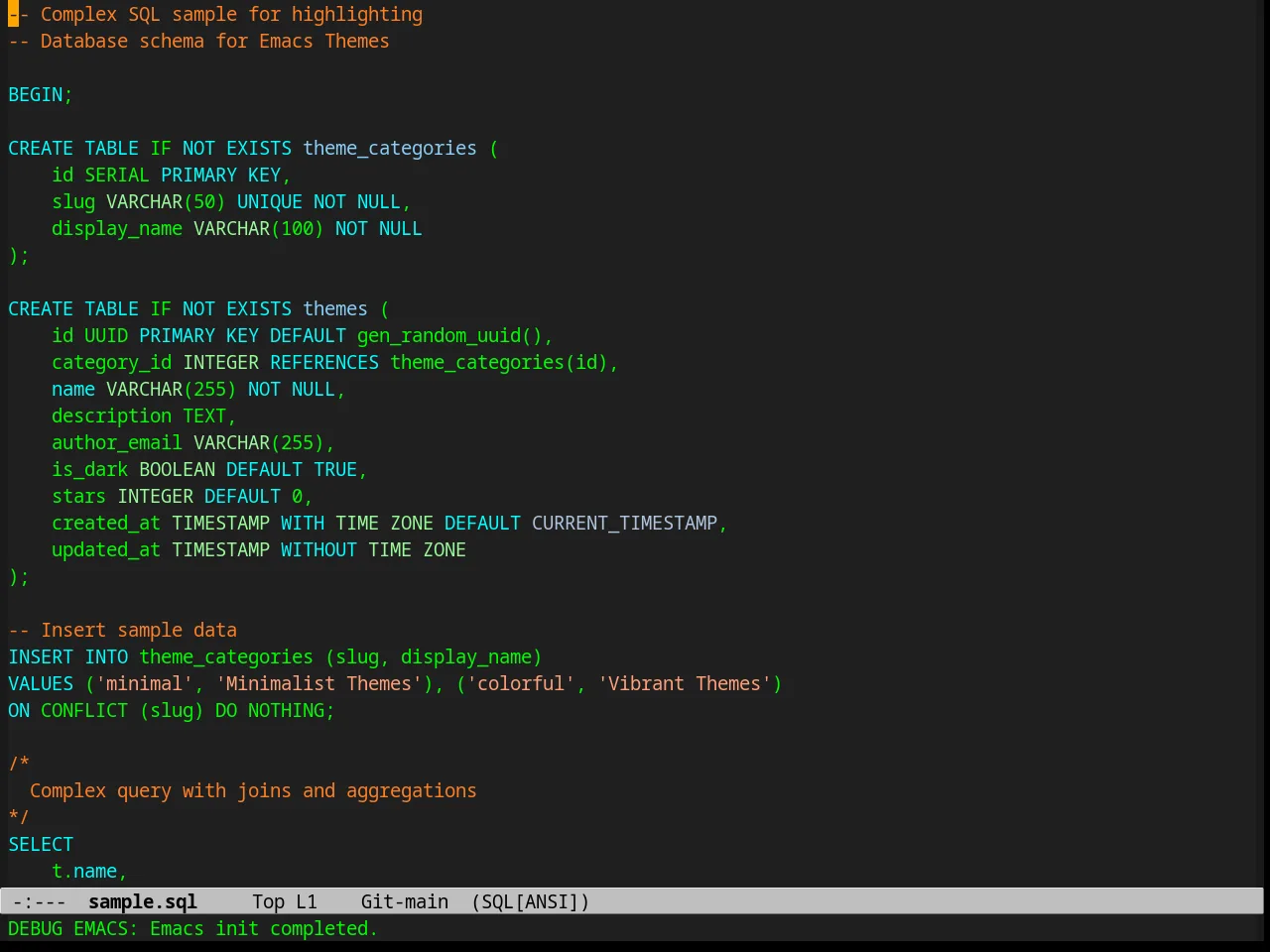
Task: Click CONFLICT in the ON CONFLICT line
Action: click(84, 710)
